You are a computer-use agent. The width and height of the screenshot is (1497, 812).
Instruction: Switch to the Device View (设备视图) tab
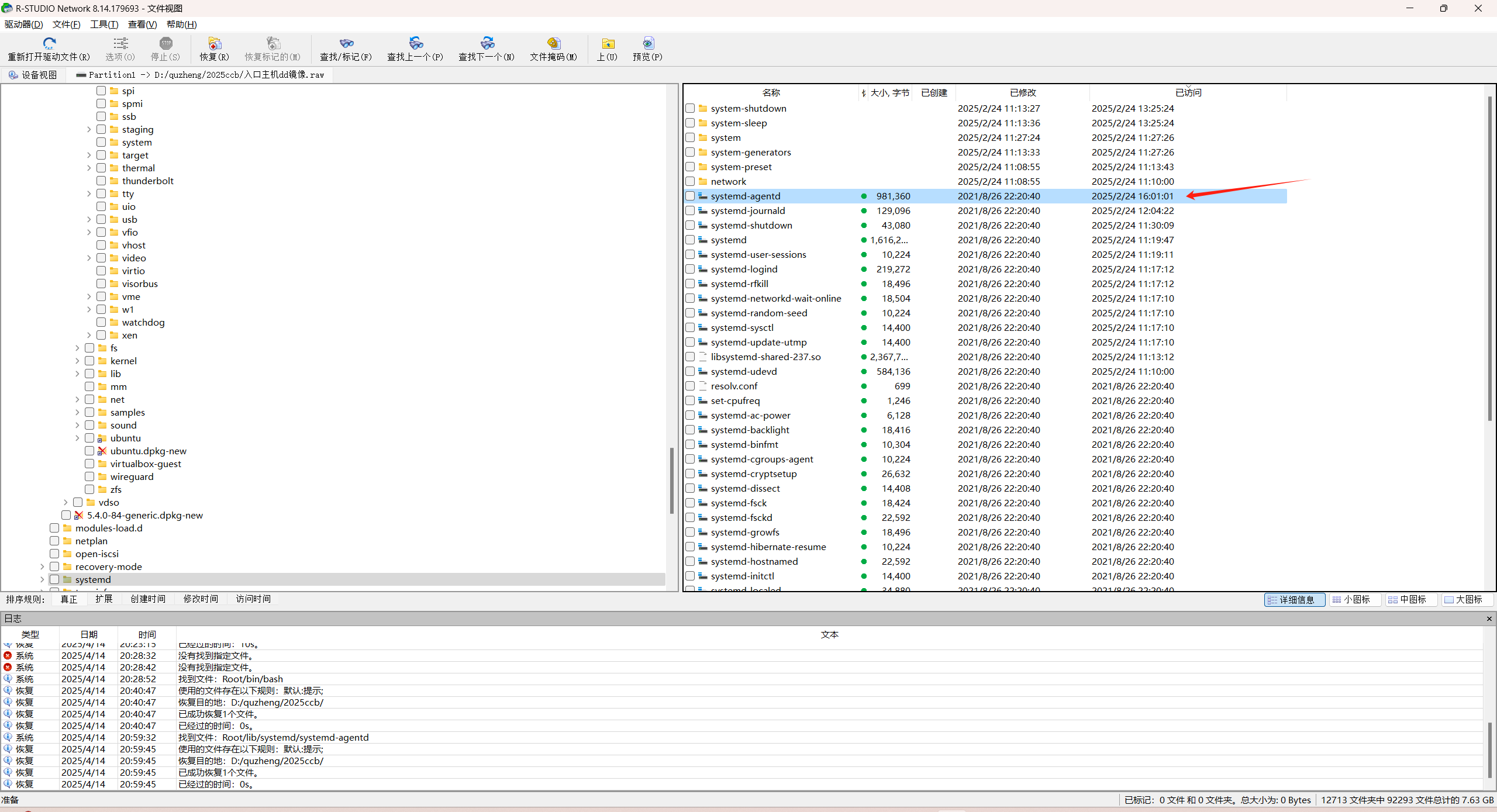pos(33,75)
